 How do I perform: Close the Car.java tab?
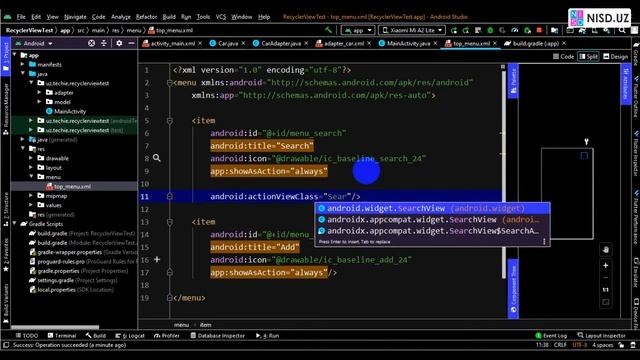coord(243,43)
